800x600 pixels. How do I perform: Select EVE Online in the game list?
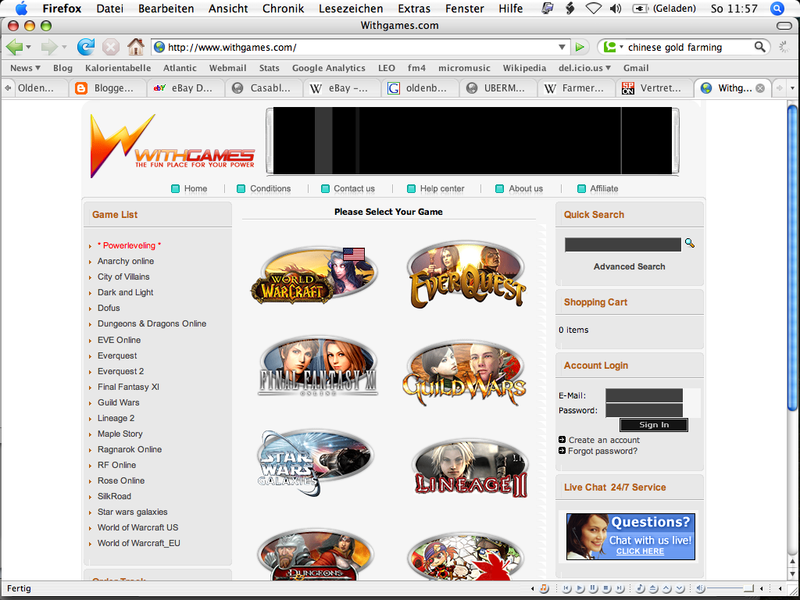[x=119, y=340]
